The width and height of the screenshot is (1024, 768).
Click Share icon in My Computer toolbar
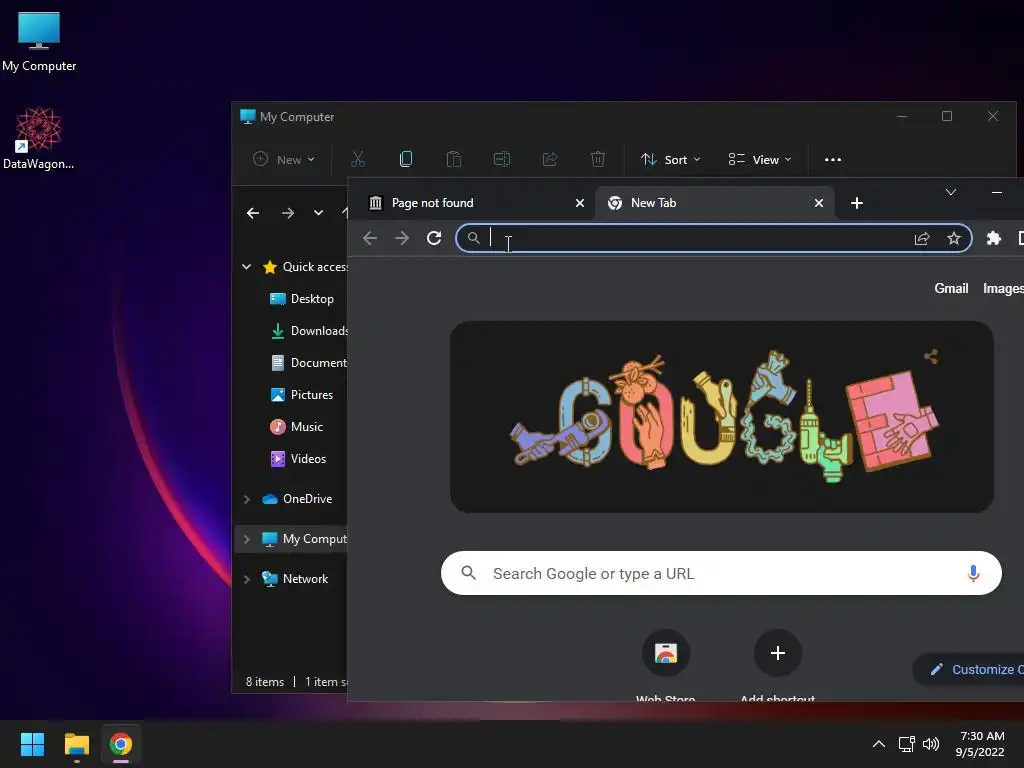550,159
